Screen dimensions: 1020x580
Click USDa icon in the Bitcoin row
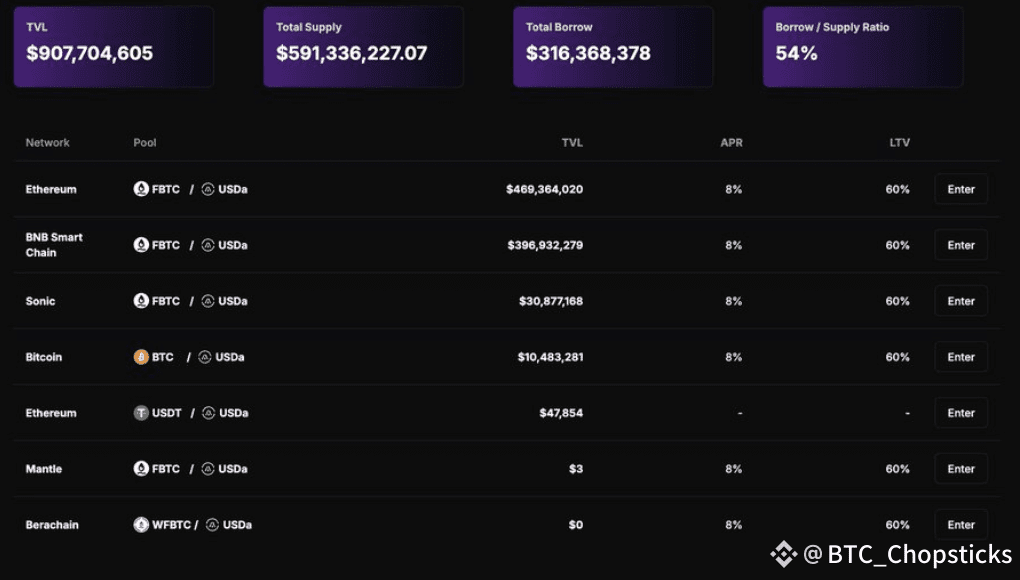[x=205, y=357]
